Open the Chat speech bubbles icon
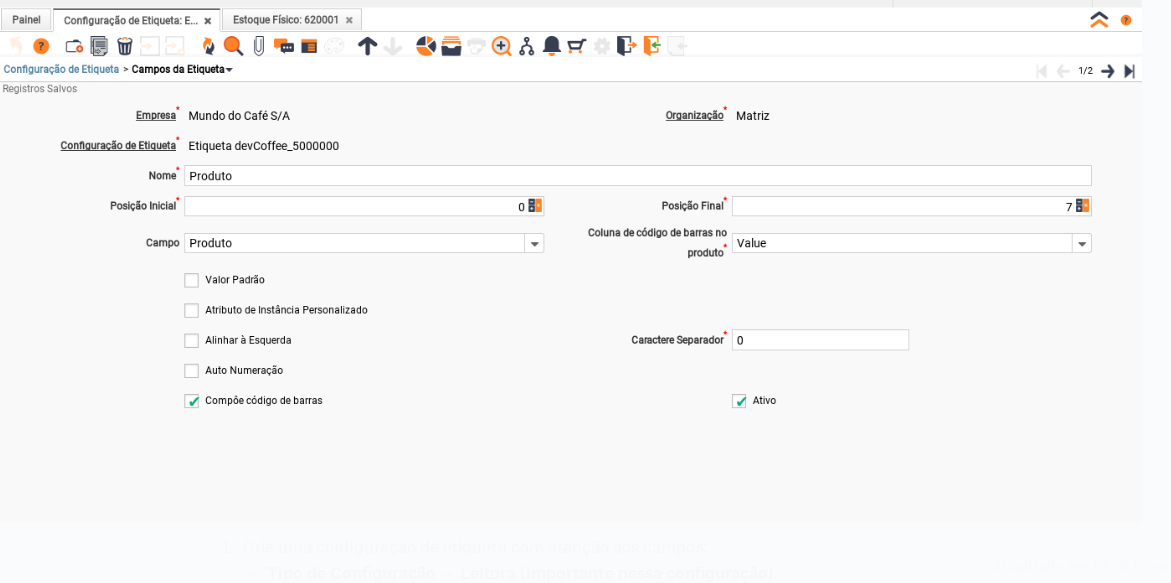 point(284,46)
